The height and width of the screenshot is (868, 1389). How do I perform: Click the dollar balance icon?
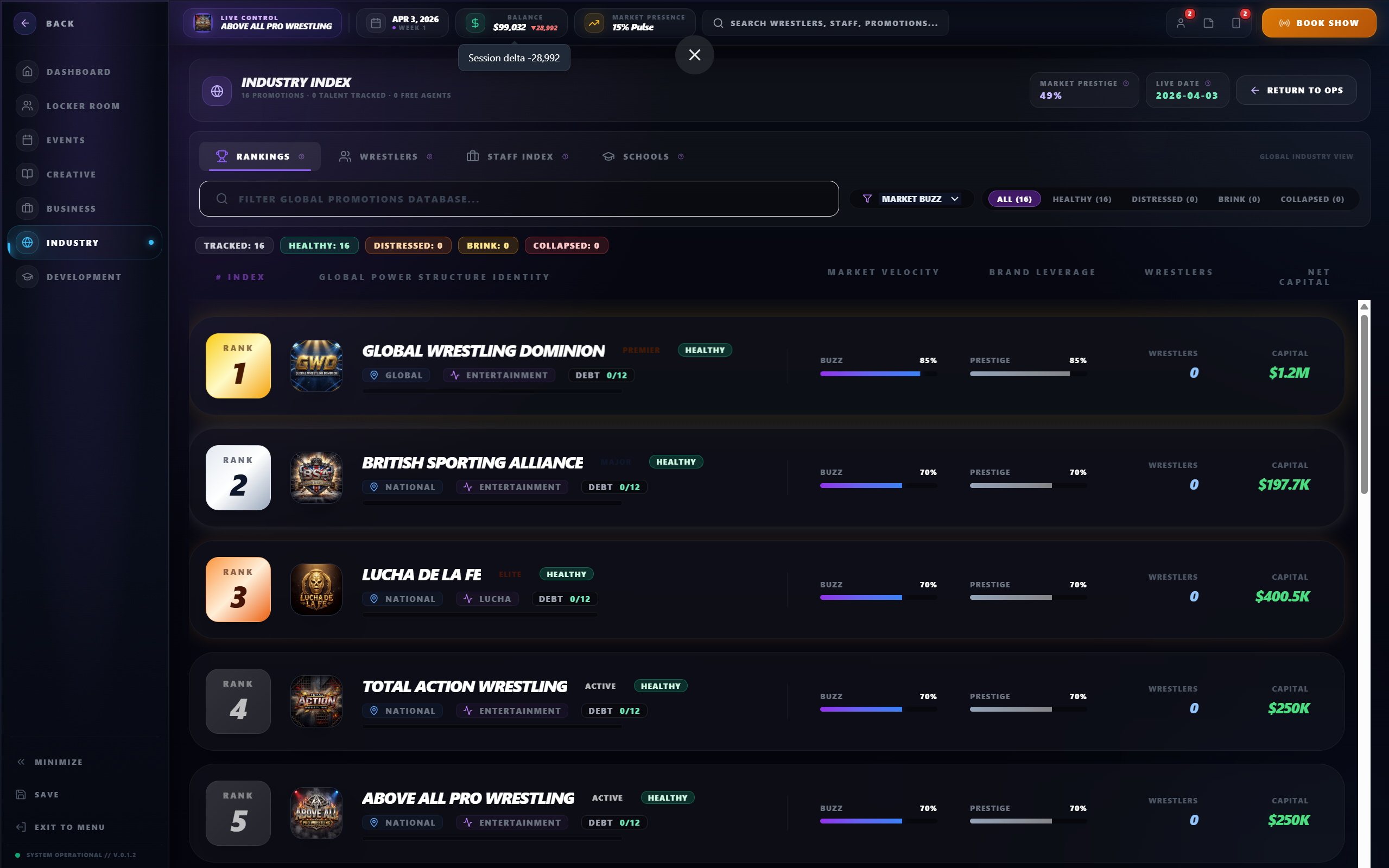[x=475, y=23]
